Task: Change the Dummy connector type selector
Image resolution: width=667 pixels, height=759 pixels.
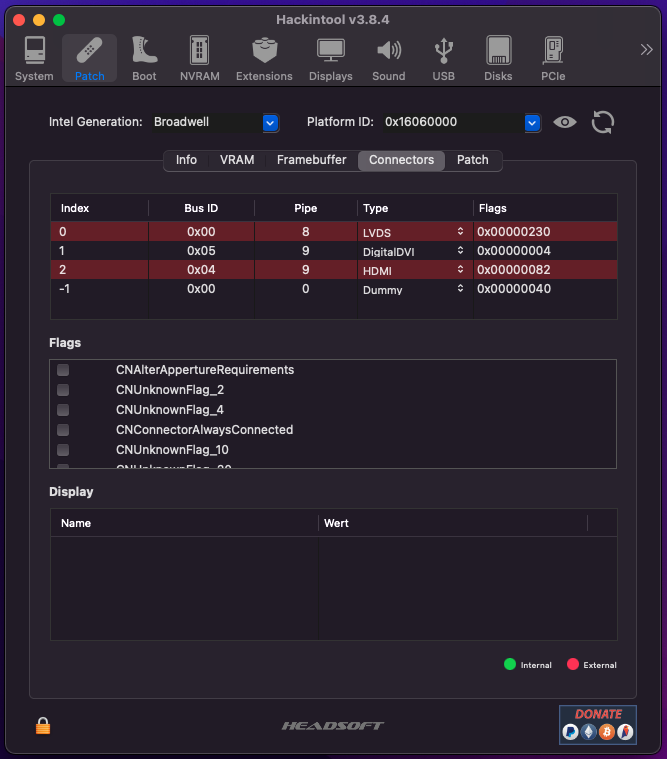Action: (x=460, y=288)
